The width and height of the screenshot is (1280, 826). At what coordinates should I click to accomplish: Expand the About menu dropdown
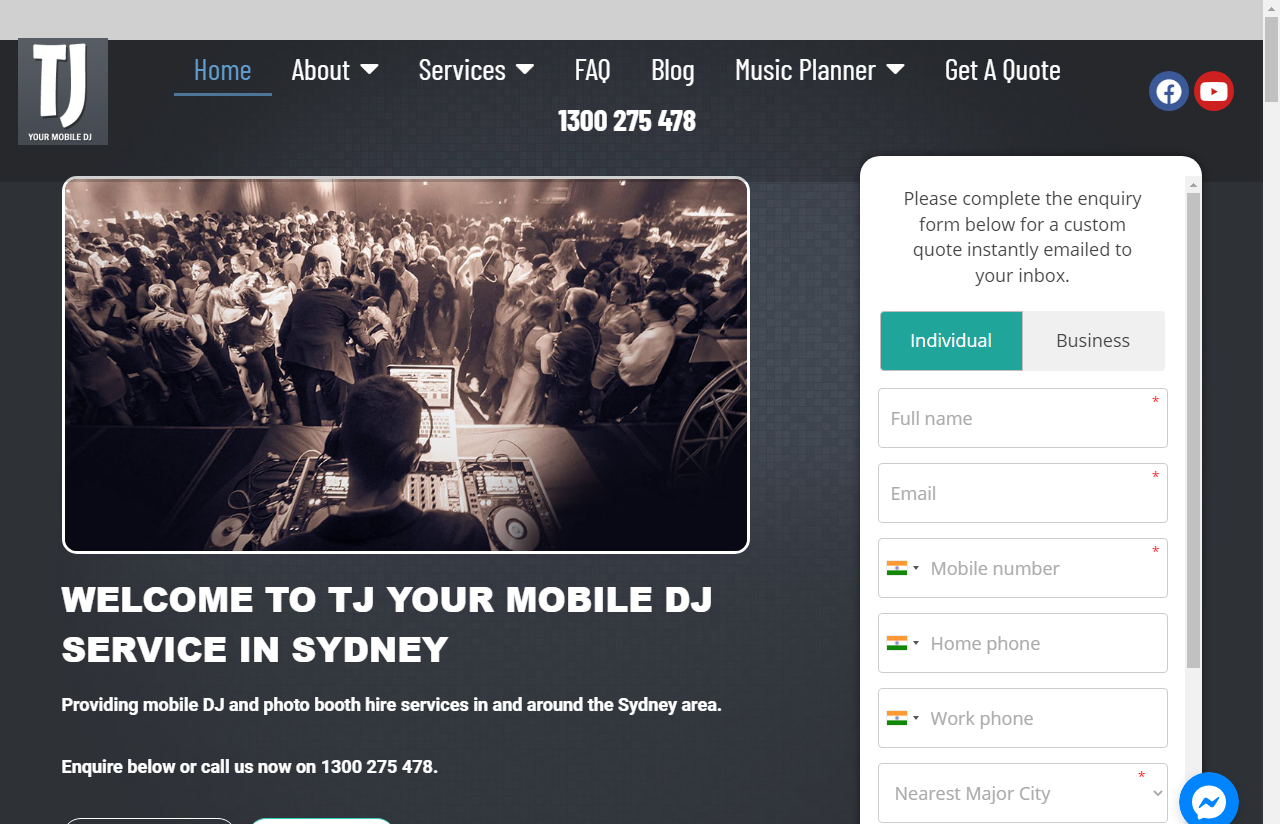335,70
